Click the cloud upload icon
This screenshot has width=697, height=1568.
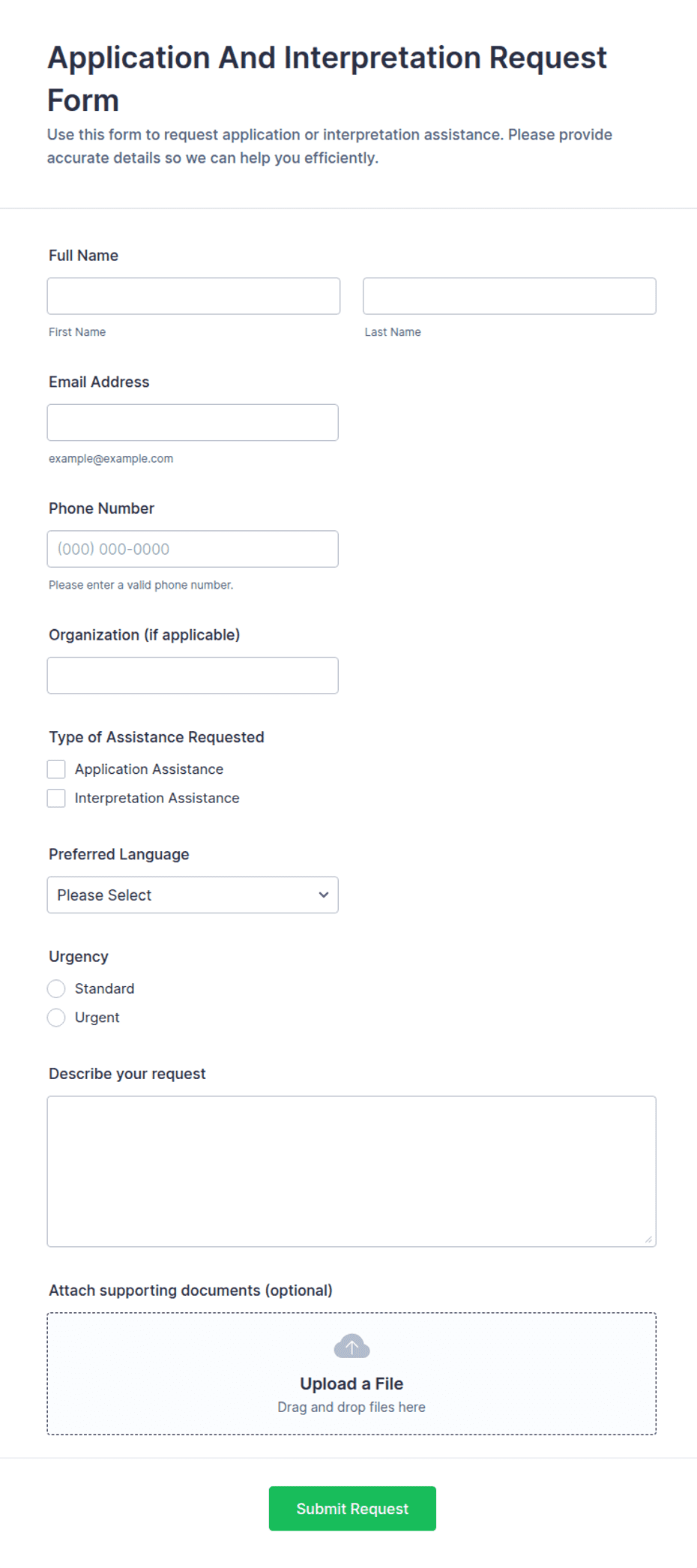click(x=351, y=1347)
